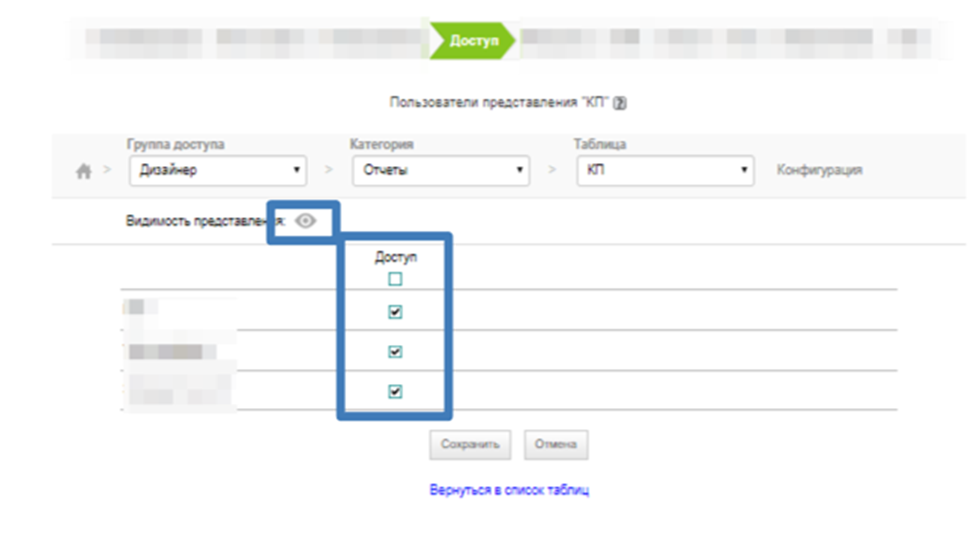This screenshot has width=974, height=544.
Task: Uncheck the third user's access checkbox
Action: click(x=395, y=392)
